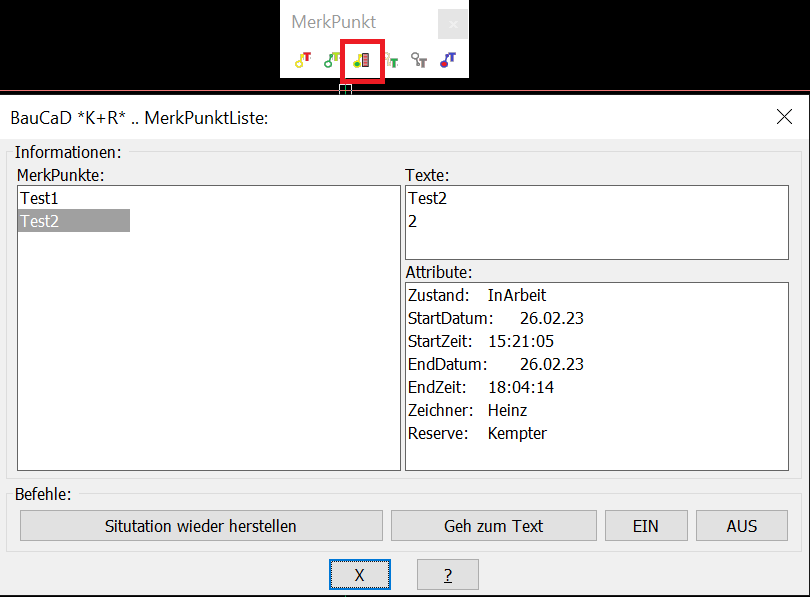Screen dimensions: 810x597
Task: Click the pale key with green T icon
Action: click(x=392, y=60)
